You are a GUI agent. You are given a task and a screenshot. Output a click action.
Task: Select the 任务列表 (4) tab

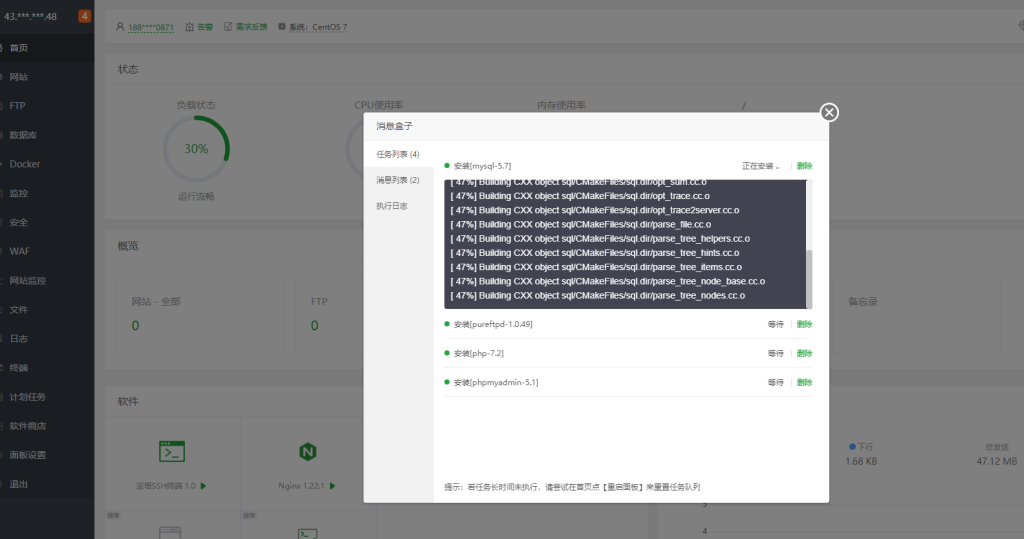click(x=397, y=154)
